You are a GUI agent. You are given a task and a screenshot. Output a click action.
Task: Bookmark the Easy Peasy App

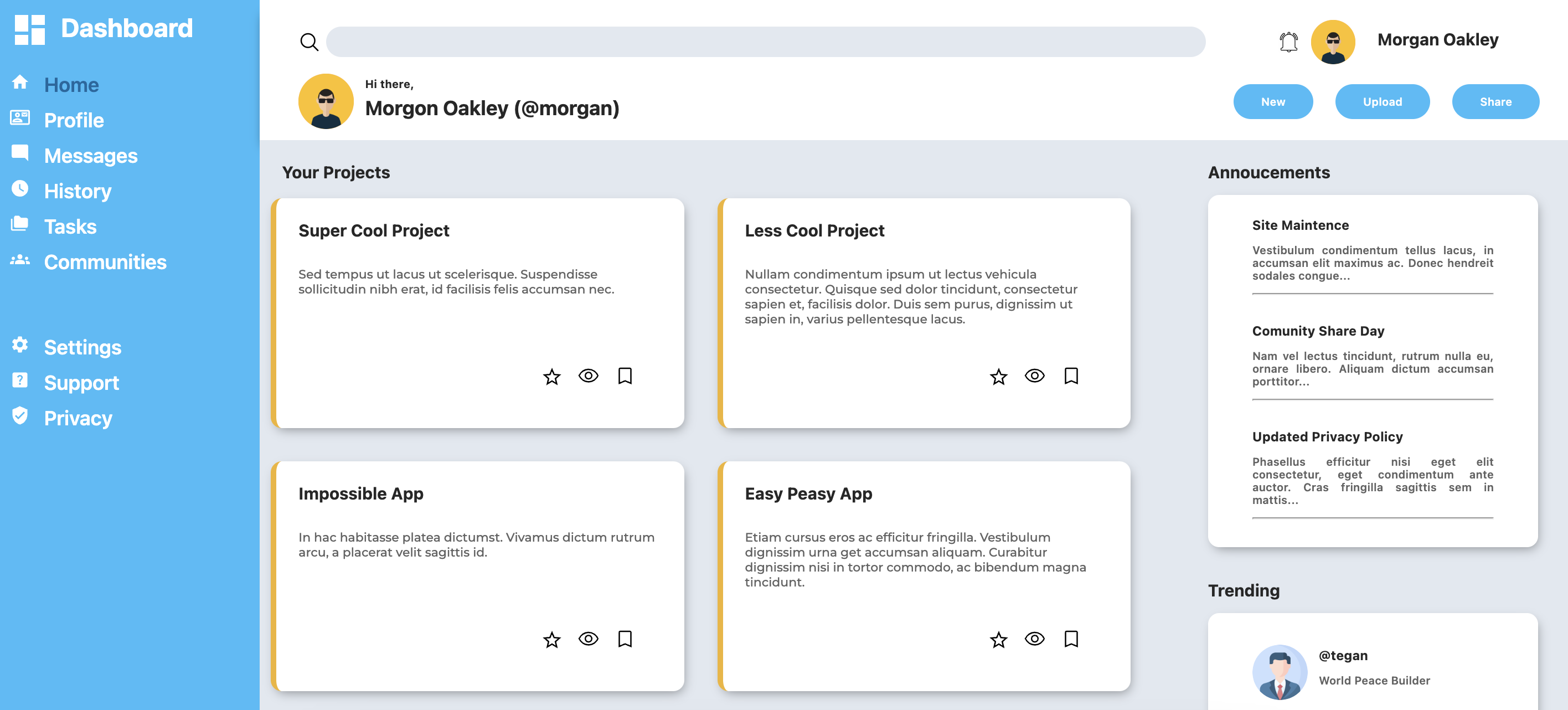[x=1072, y=639]
